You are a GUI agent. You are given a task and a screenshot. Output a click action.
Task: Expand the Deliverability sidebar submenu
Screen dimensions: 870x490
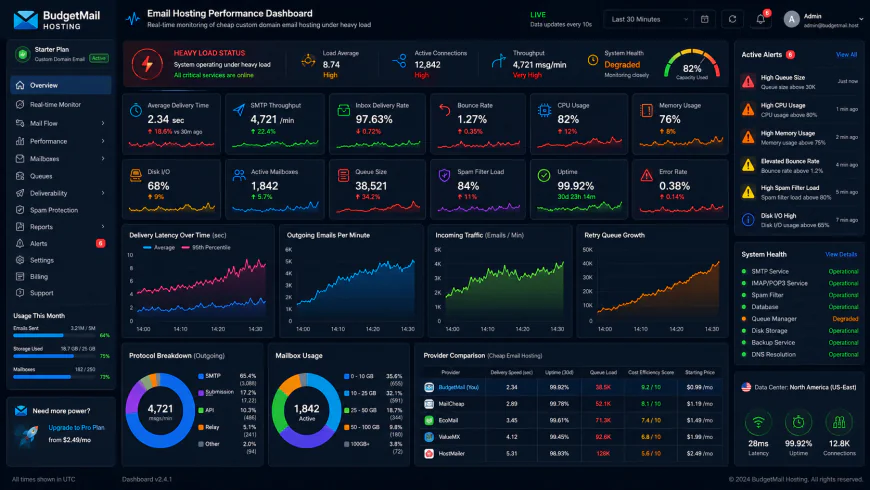coord(103,193)
